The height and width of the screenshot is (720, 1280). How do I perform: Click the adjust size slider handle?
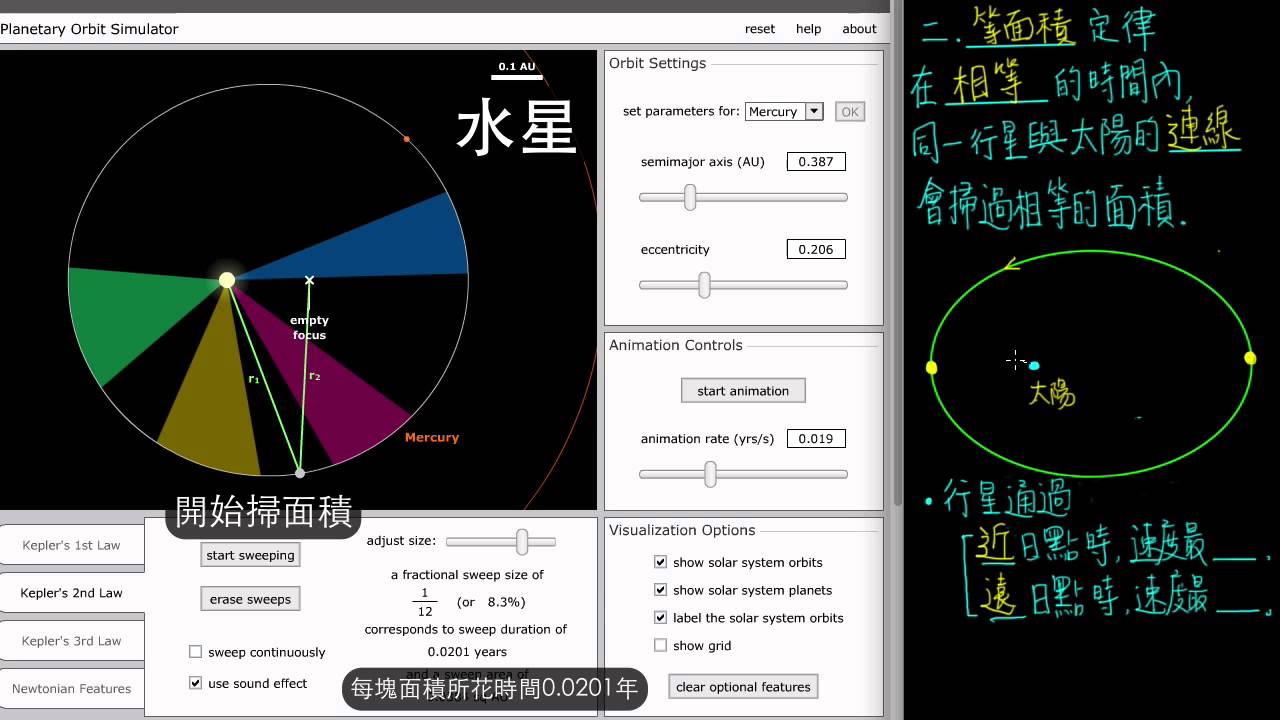pos(522,542)
